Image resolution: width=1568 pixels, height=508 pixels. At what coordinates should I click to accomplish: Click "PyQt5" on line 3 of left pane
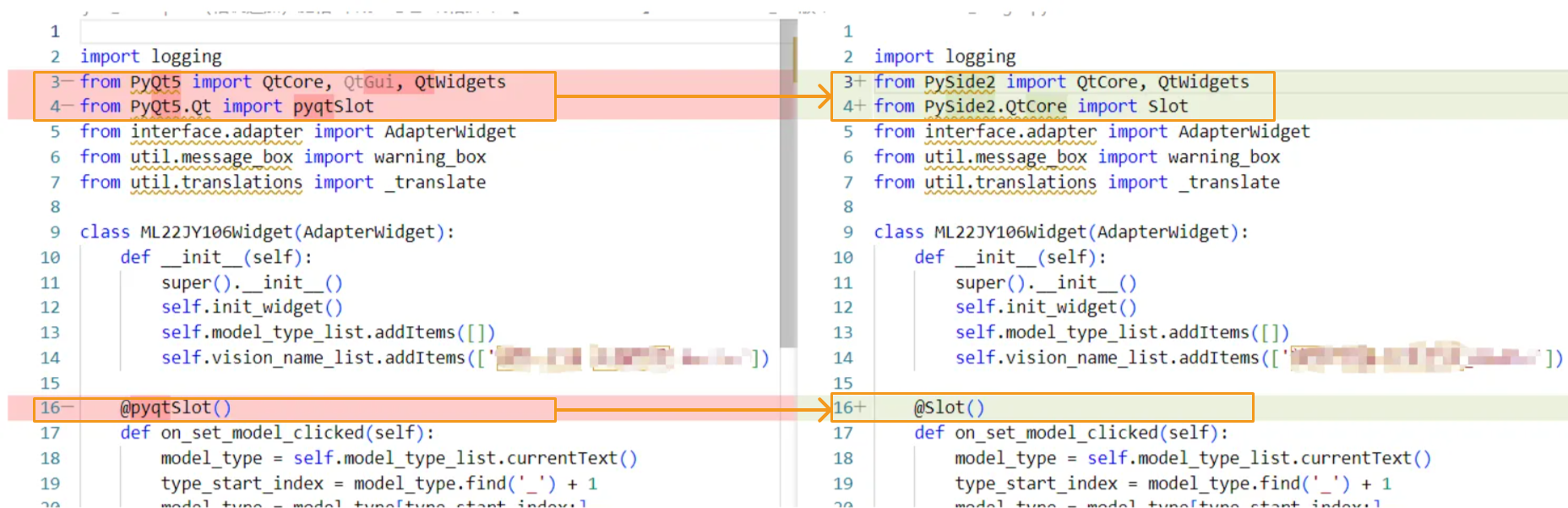pos(155,82)
